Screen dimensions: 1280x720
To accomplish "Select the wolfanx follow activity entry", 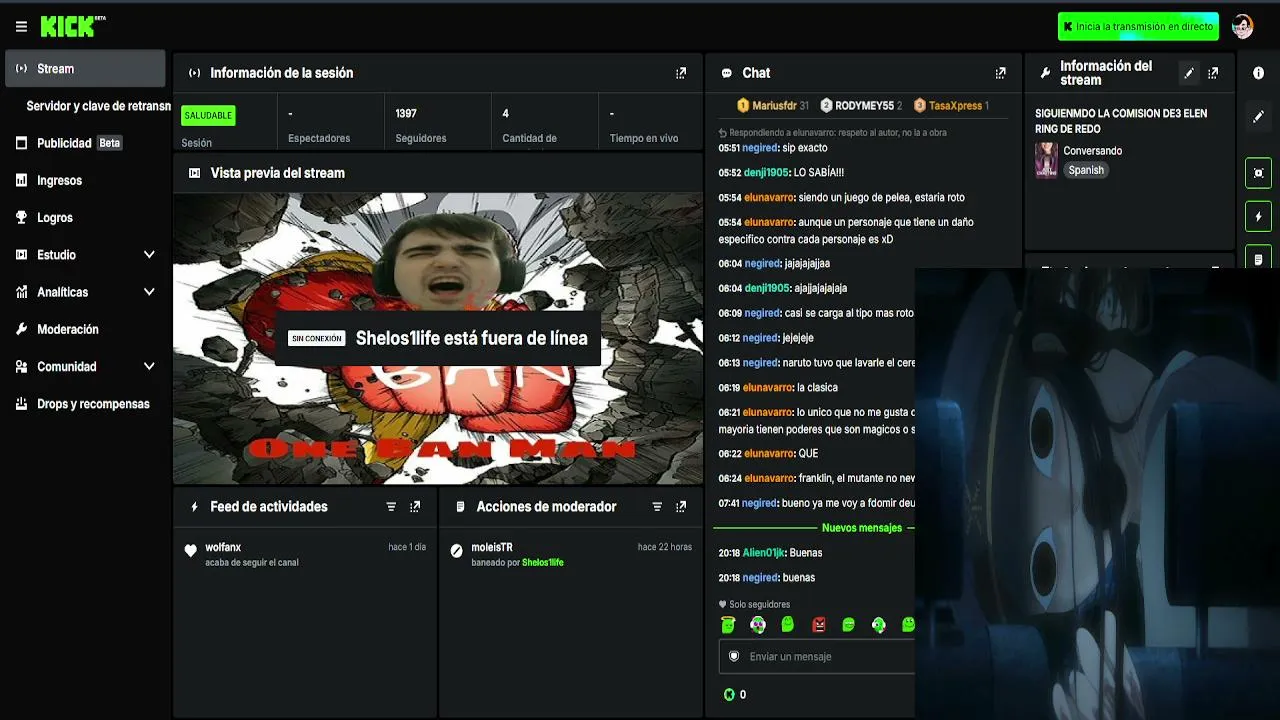I will (305, 555).
